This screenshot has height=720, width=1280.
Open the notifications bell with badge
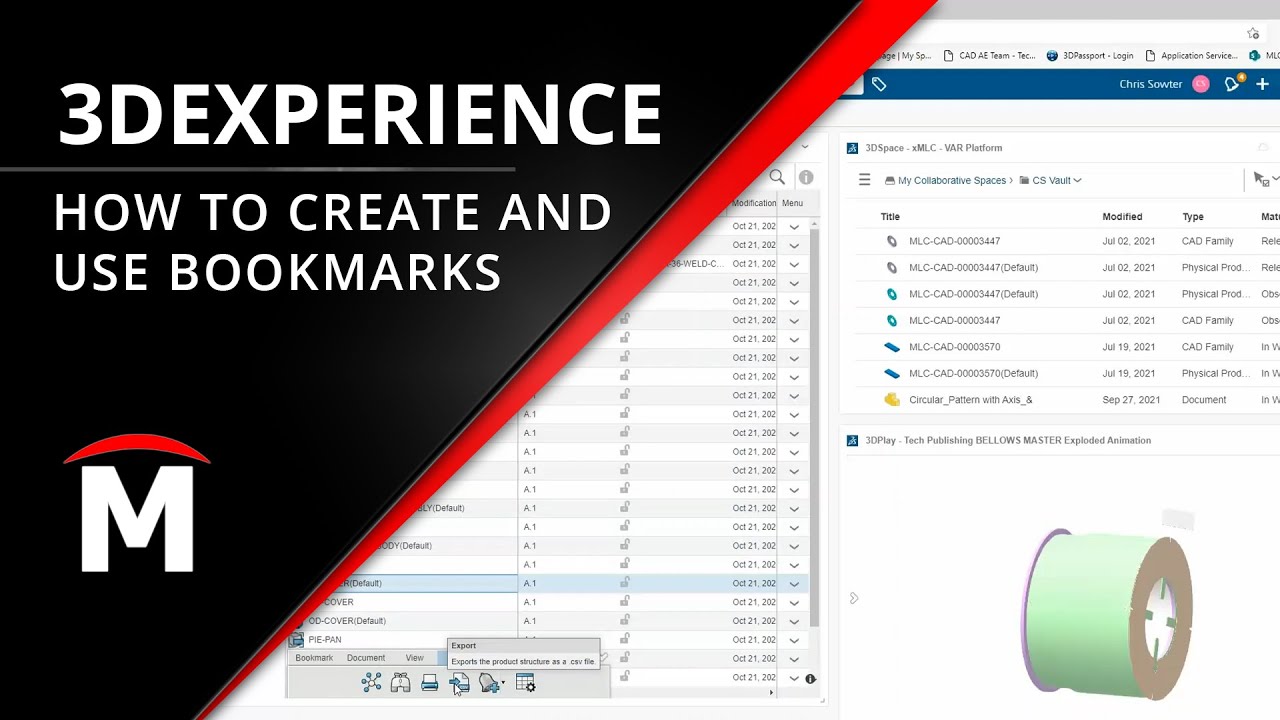pyautogui.click(x=1233, y=83)
